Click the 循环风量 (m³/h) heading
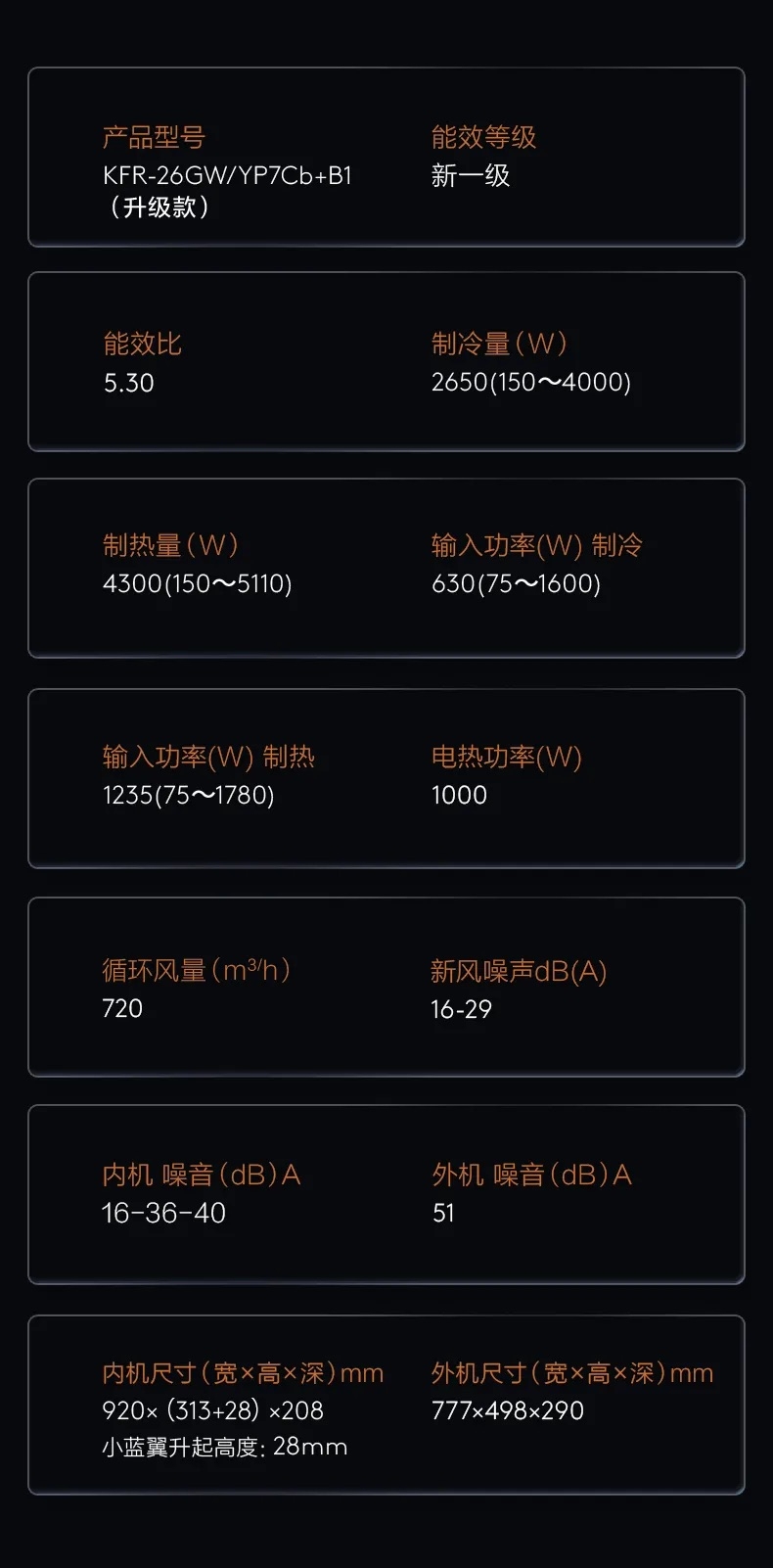 (x=197, y=970)
